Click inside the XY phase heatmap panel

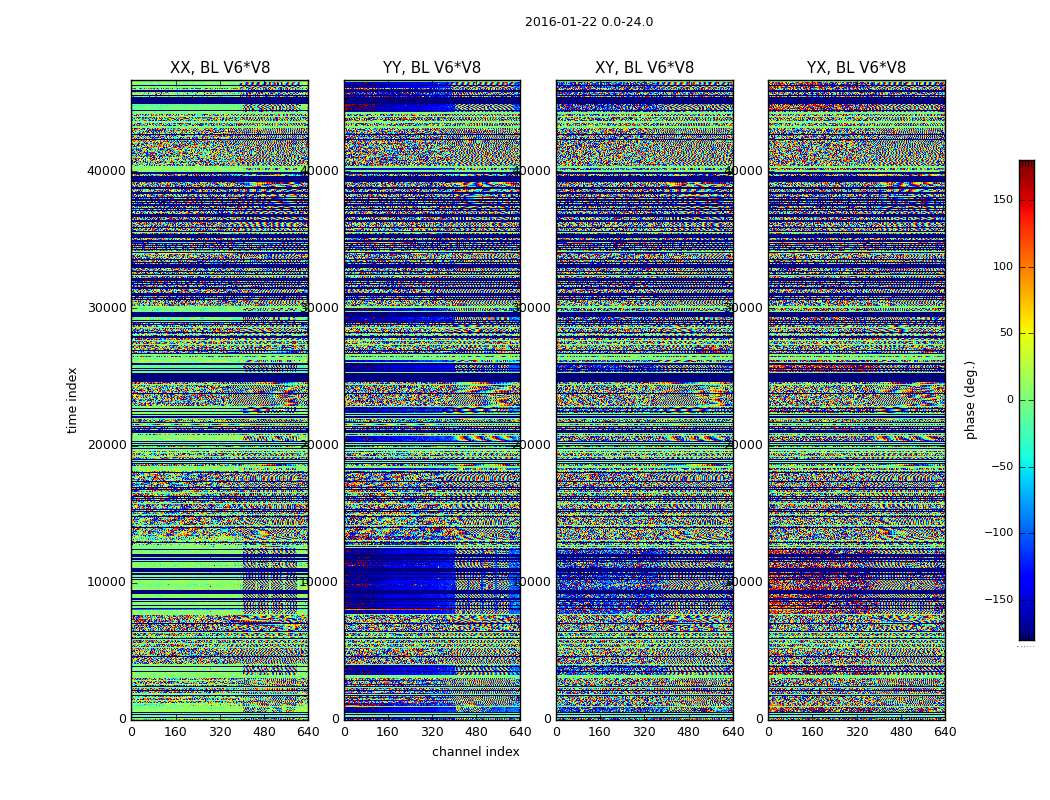[644, 400]
